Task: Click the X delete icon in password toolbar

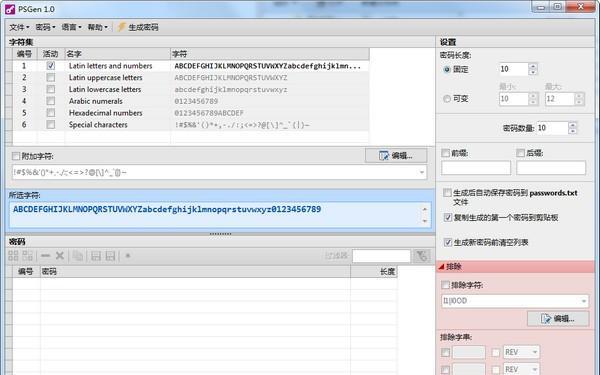Action: 60,256
